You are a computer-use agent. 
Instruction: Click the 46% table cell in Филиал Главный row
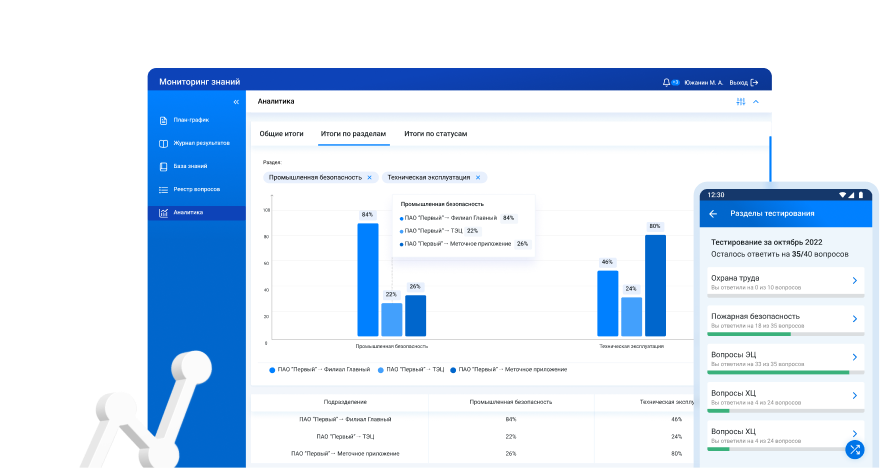pos(676,419)
